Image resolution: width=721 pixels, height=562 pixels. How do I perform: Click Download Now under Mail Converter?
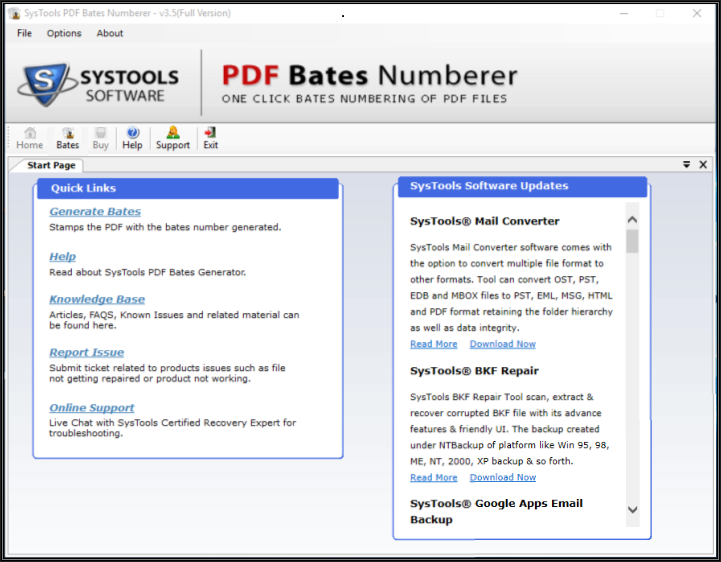(x=503, y=344)
